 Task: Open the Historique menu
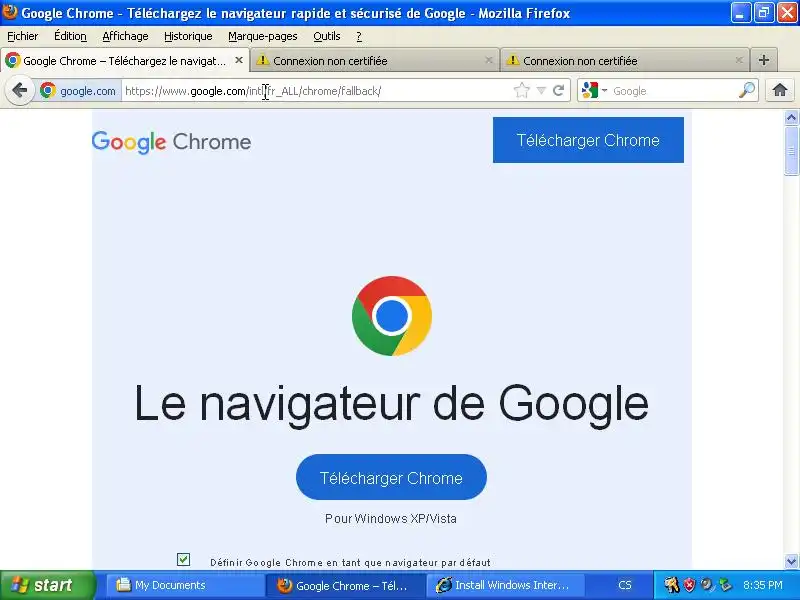pyautogui.click(x=188, y=36)
